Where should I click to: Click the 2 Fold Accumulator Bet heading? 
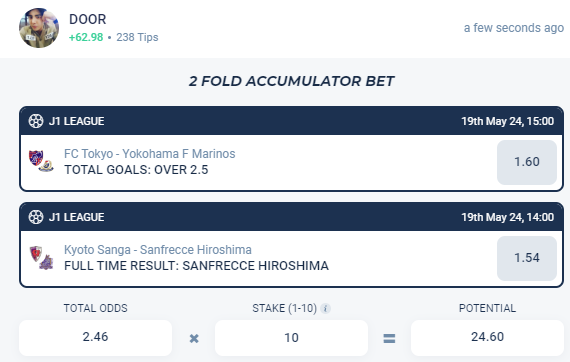[291, 81]
